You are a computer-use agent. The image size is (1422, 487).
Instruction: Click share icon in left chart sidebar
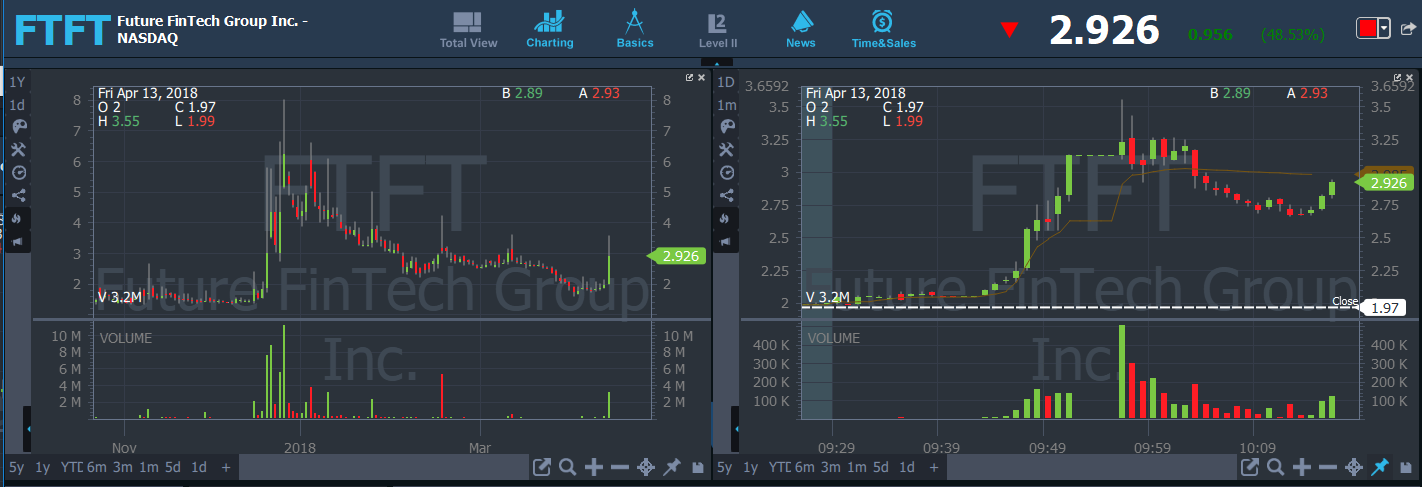(18, 195)
